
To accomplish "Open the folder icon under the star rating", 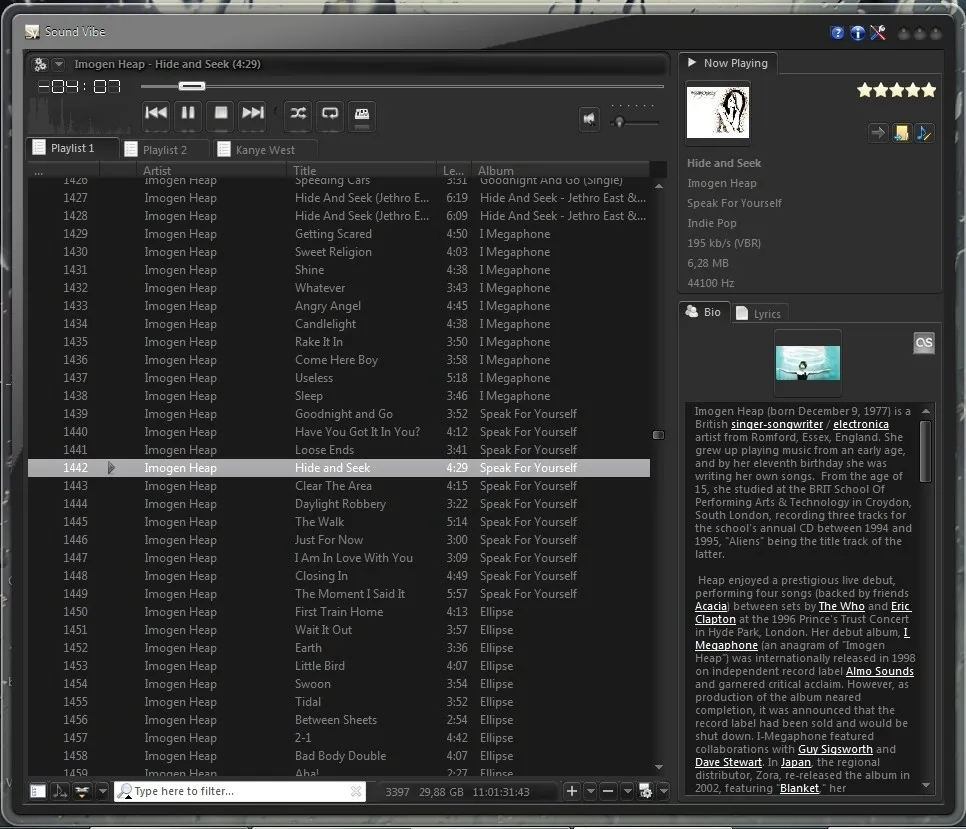I will [900, 132].
